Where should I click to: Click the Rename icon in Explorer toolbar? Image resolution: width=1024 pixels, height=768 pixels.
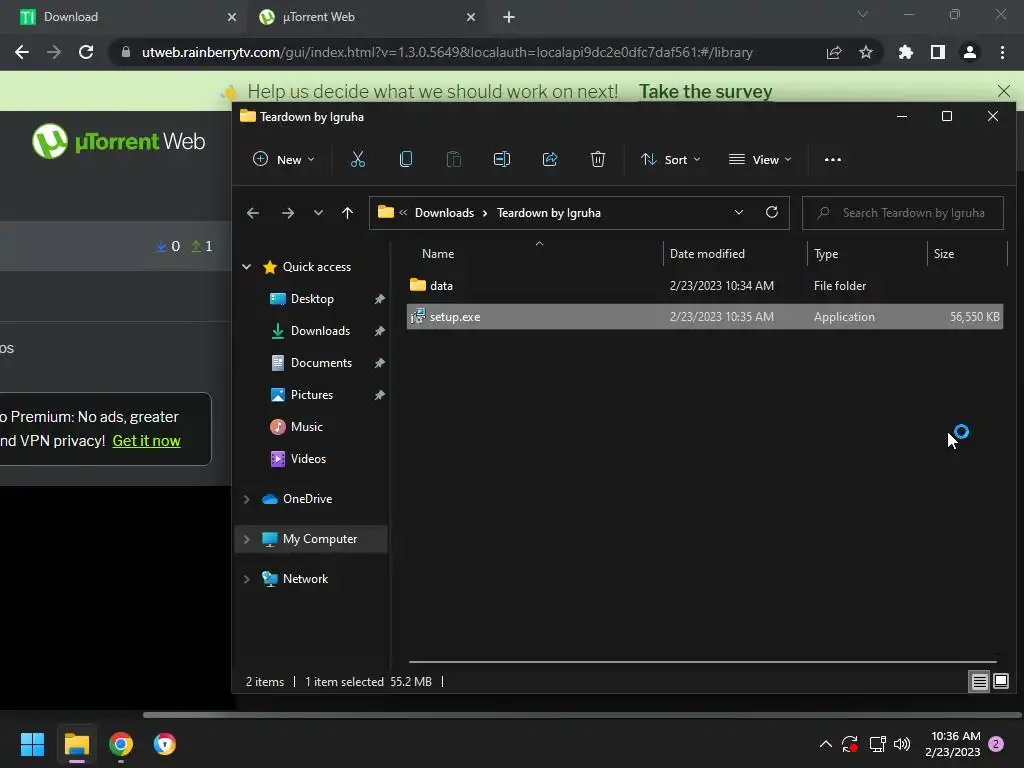click(502, 159)
